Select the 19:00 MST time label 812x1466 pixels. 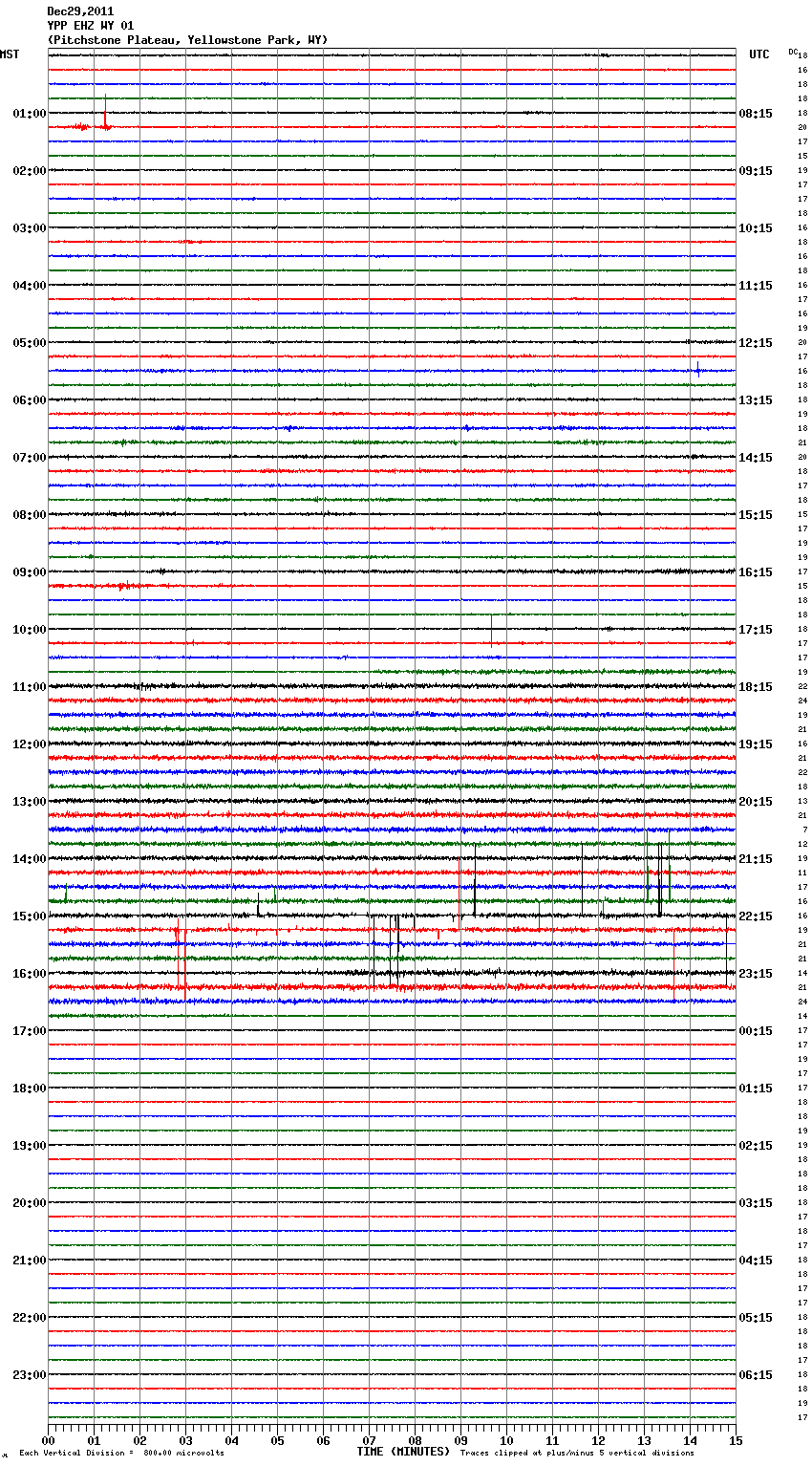click(x=30, y=1146)
